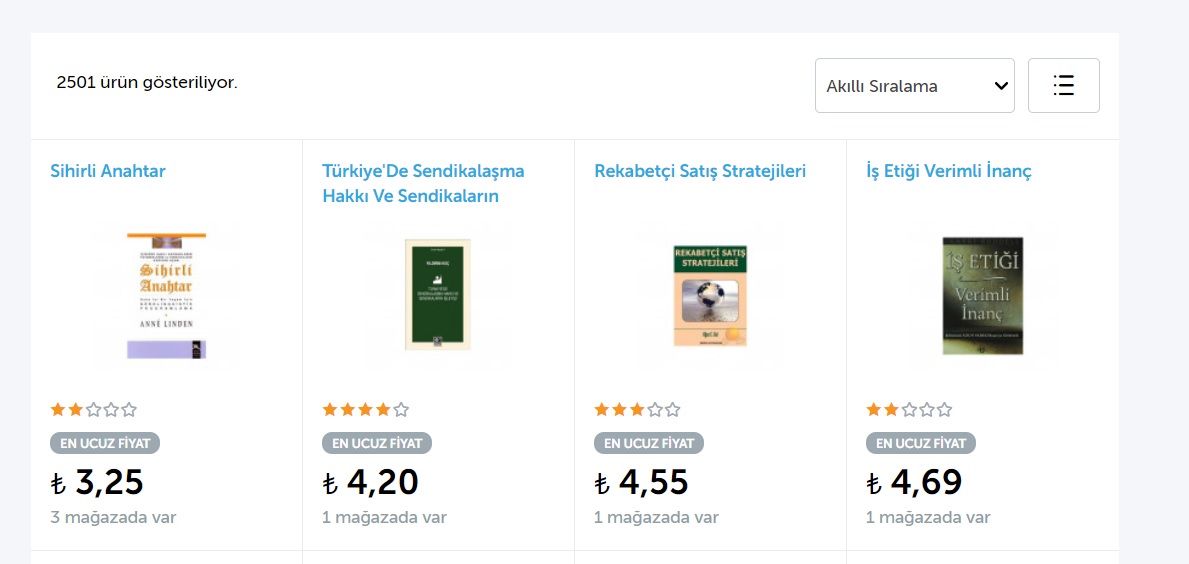The image size is (1189, 564).
Task: Open Sihirli Anahtar product title link
Action: pos(108,171)
